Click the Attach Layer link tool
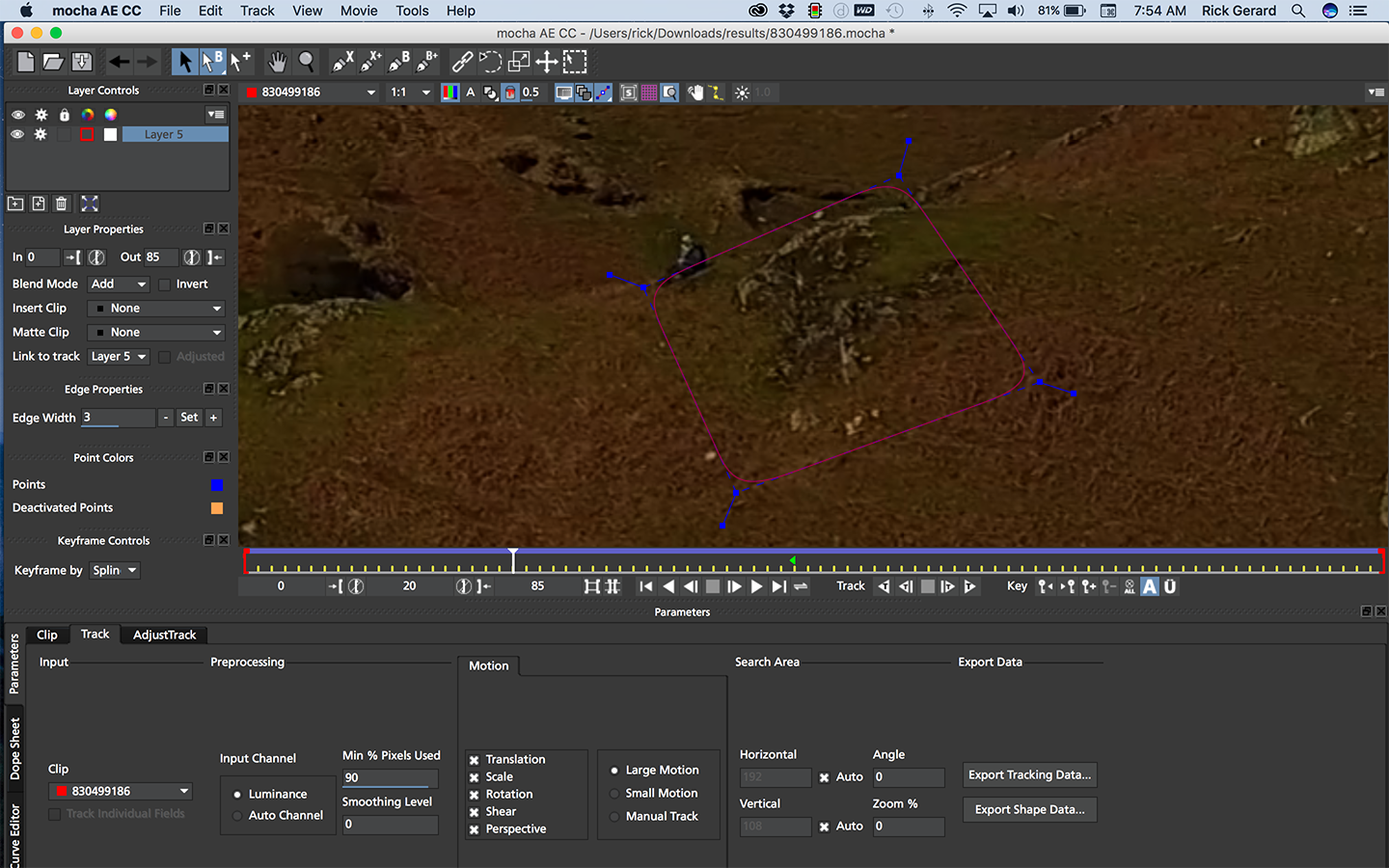The image size is (1389, 868). point(462,62)
